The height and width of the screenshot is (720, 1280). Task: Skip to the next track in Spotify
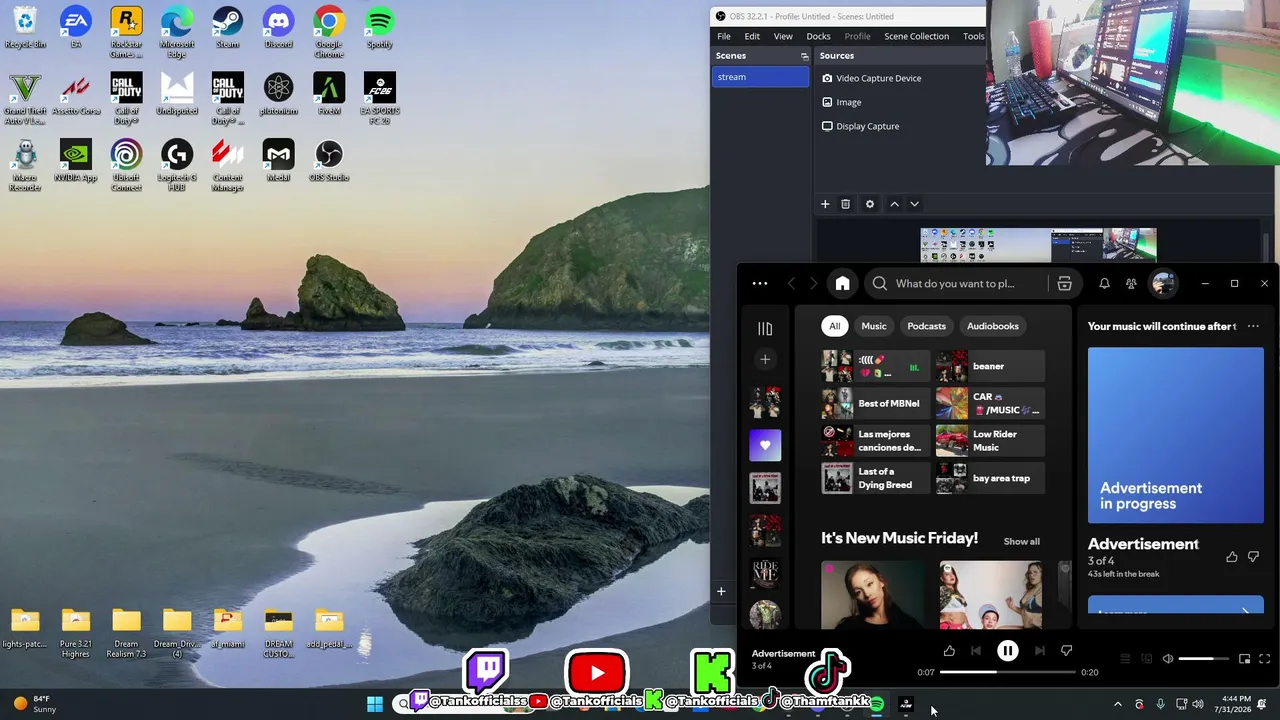tap(1040, 651)
